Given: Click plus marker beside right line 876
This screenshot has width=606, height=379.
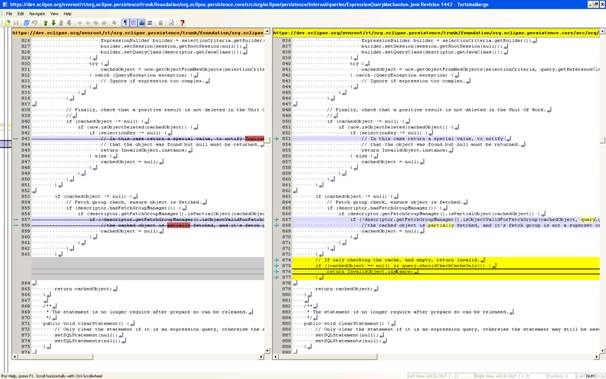Looking at the screenshot, I should pyautogui.click(x=276, y=272).
